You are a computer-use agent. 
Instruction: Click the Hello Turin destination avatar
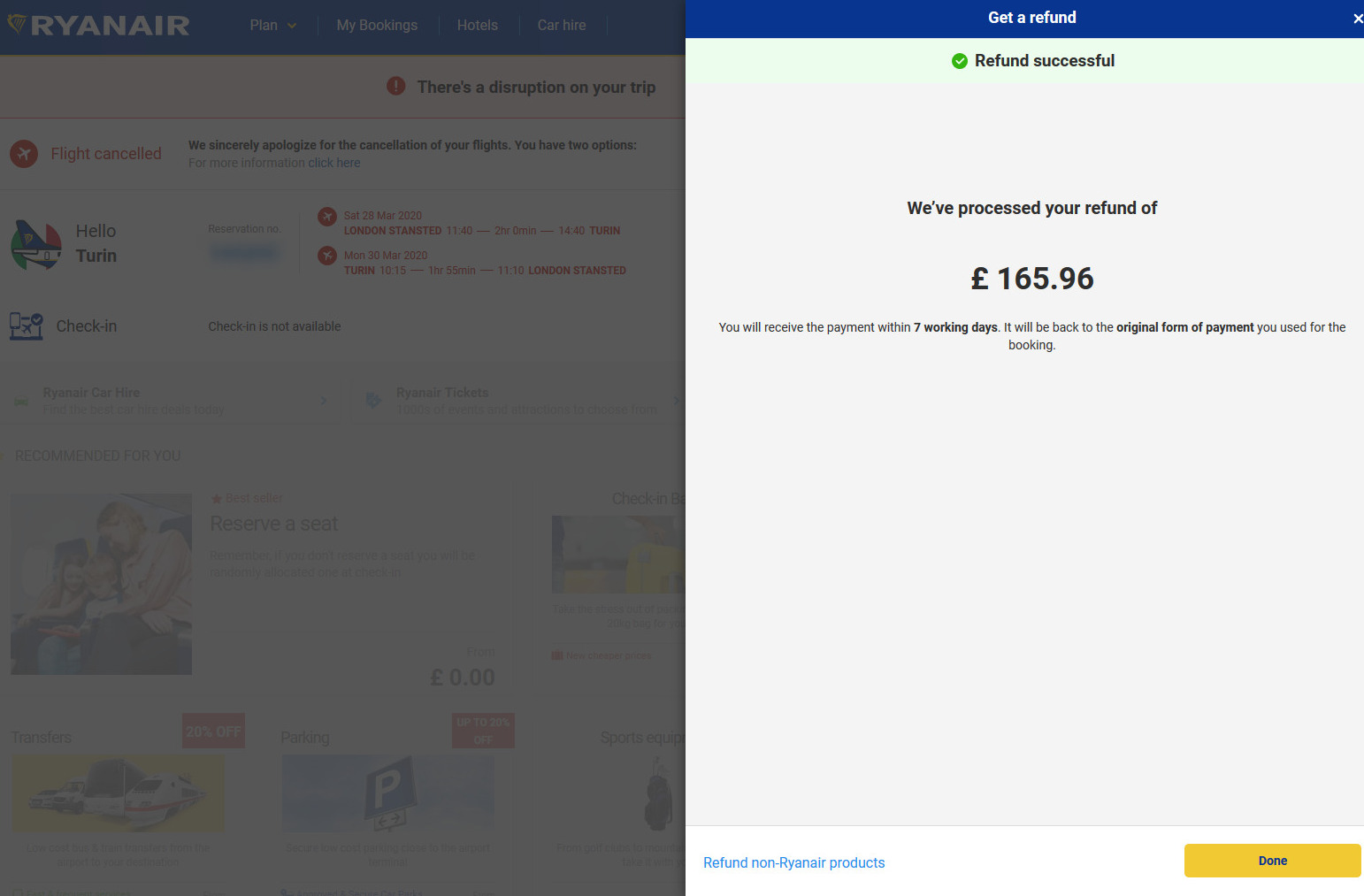point(36,245)
